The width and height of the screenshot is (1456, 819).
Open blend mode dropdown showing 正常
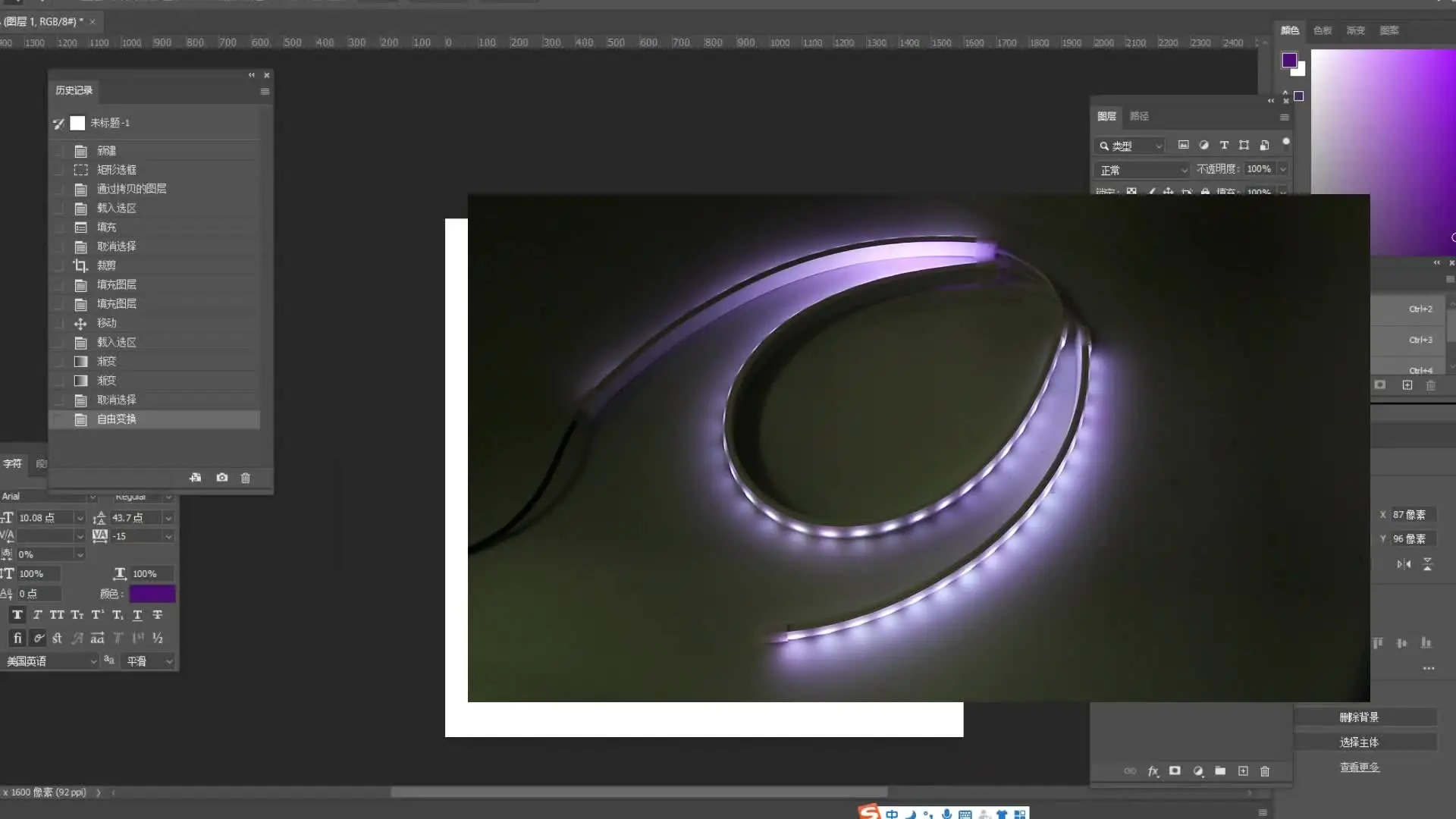coord(1143,170)
